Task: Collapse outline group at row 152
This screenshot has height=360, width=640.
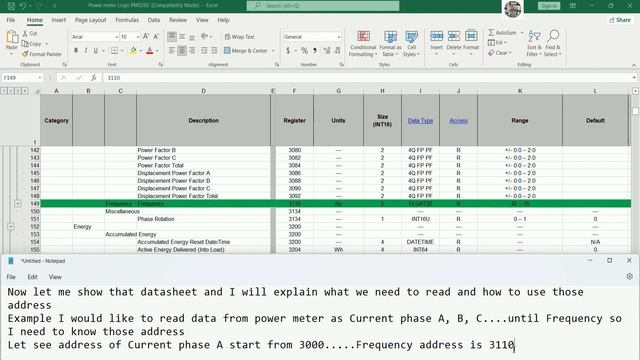Action: click(11, 227)
